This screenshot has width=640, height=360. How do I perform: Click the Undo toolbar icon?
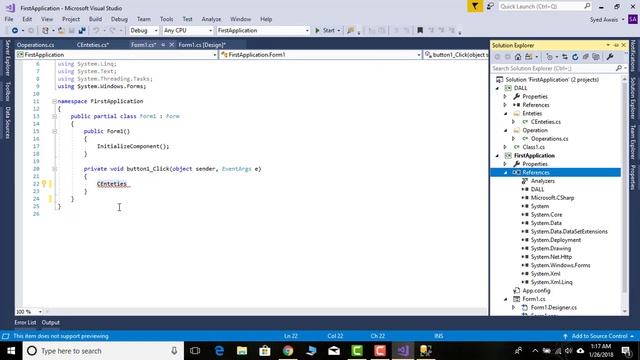(x=96, y=31)
